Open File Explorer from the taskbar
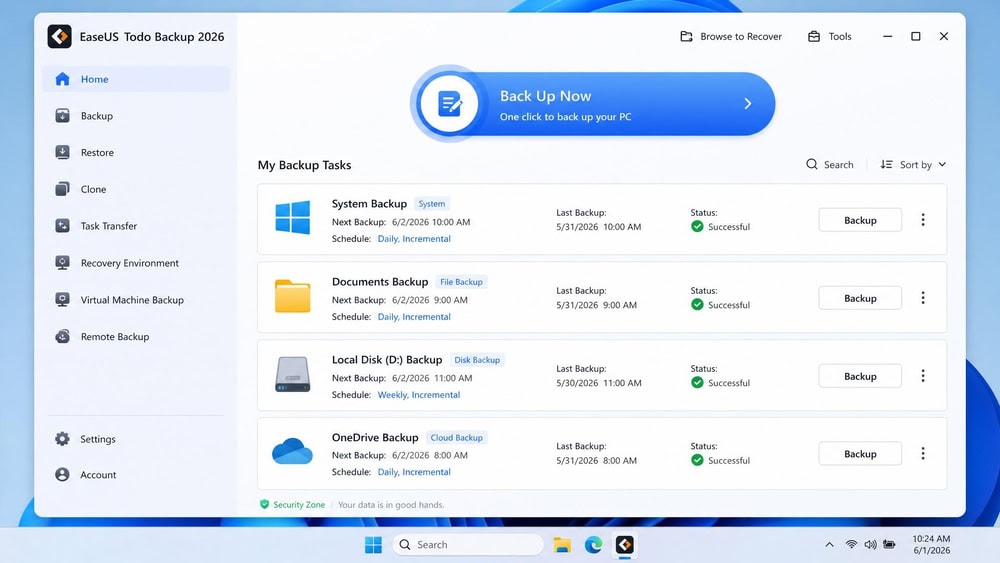Image resolution: width=1000 pixels, height=563 pixels. (x=562, y=545)
